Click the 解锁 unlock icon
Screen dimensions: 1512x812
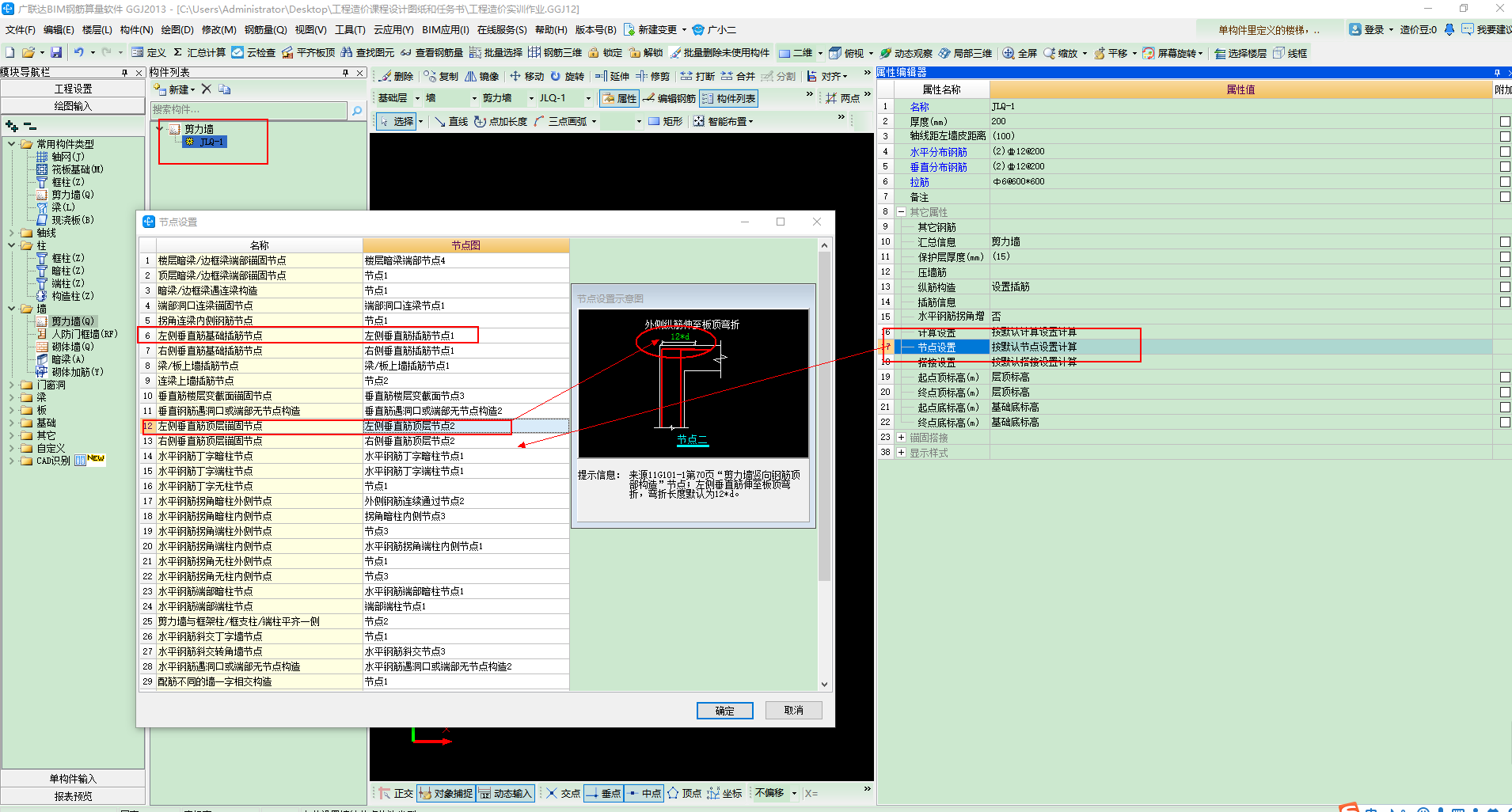[646, 52]
